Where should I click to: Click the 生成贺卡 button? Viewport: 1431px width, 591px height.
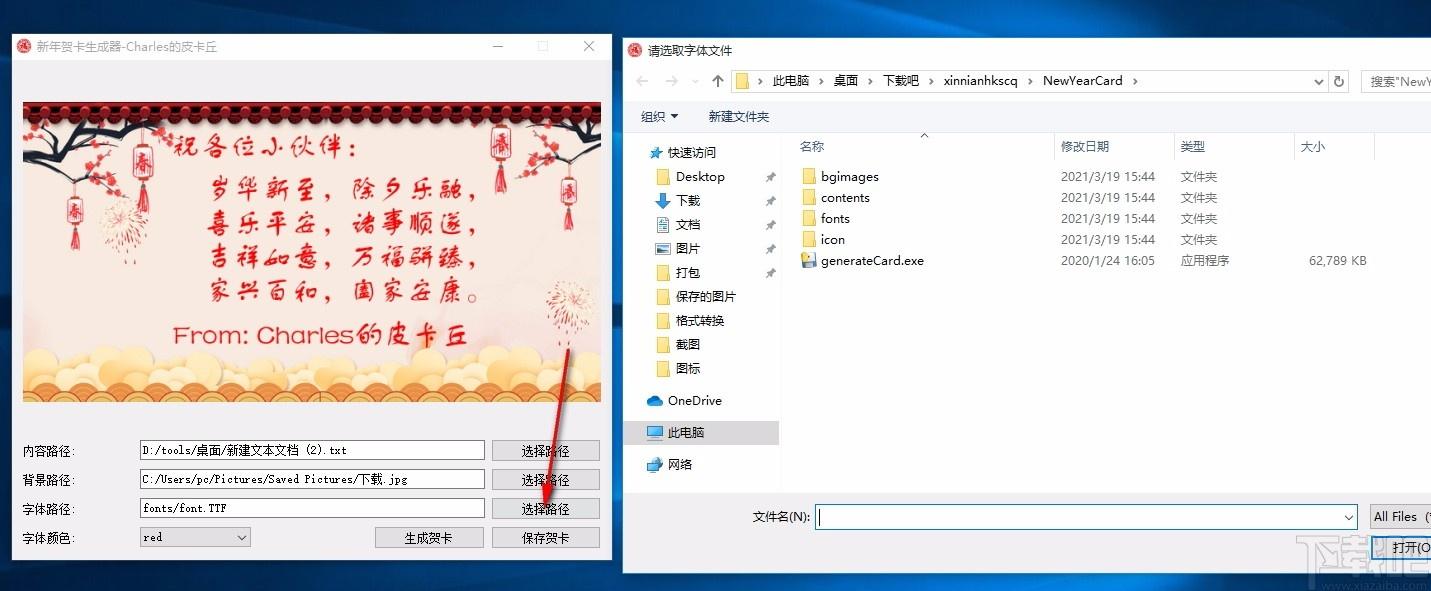pyautogui.click(x=428, y=538)
